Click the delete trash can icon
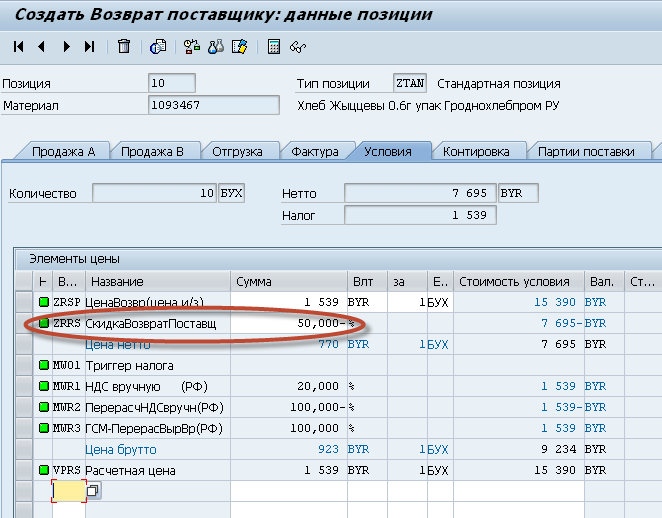This screenshot has height=518, width=662. point(124,46)
